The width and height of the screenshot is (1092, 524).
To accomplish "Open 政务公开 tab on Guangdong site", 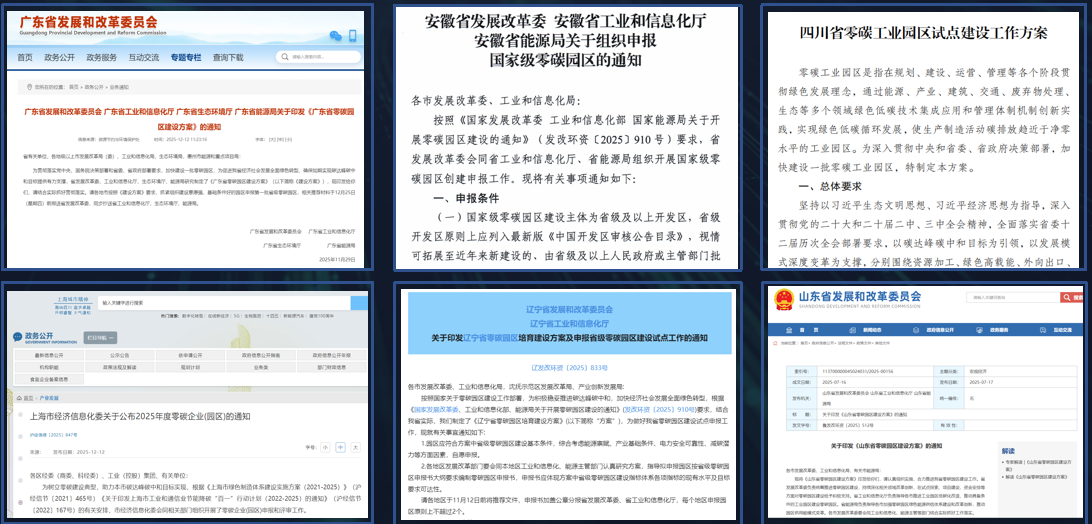I will pos(58,57).
